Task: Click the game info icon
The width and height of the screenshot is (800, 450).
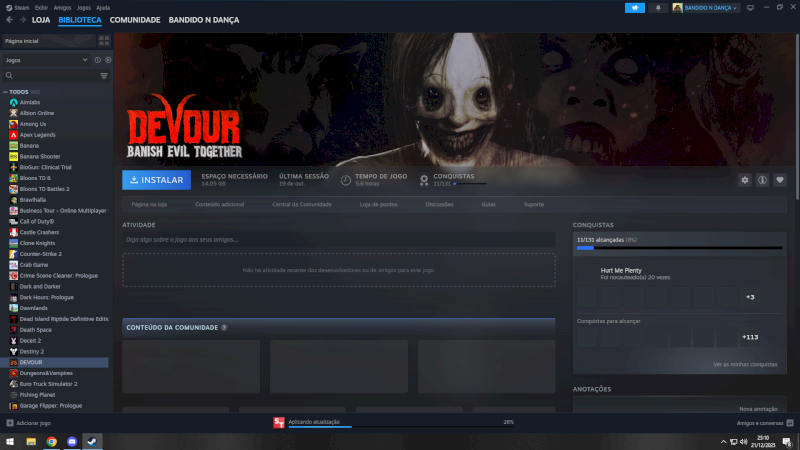Action: 762,180
